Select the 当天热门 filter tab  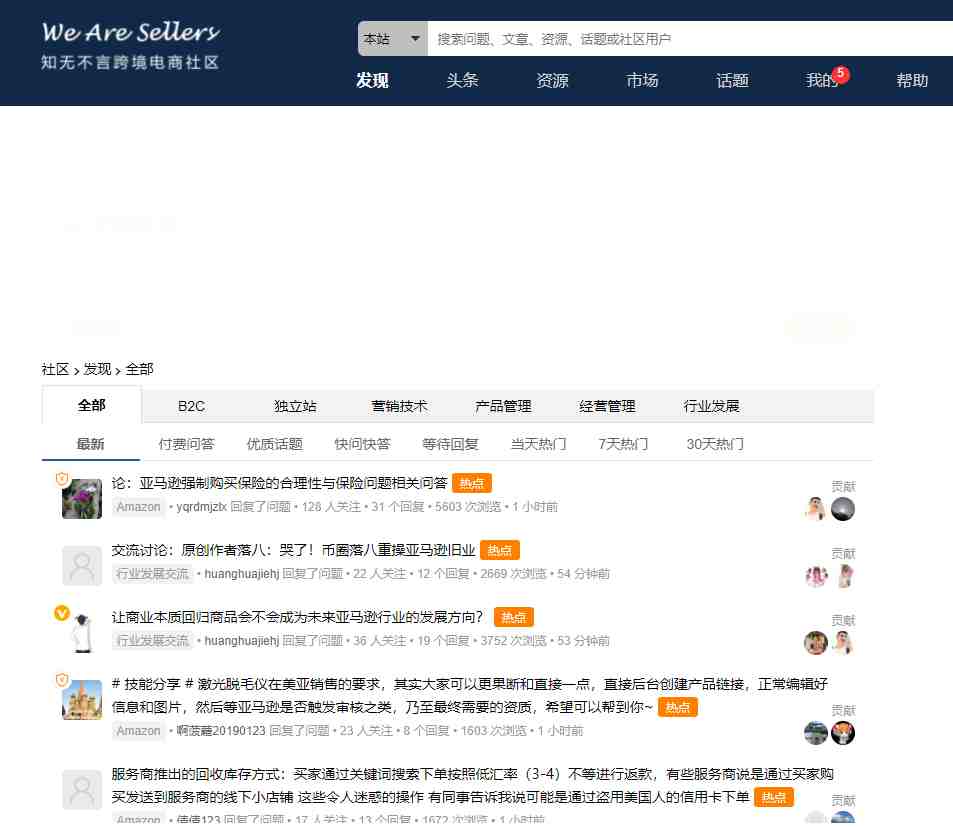(538, 444)
